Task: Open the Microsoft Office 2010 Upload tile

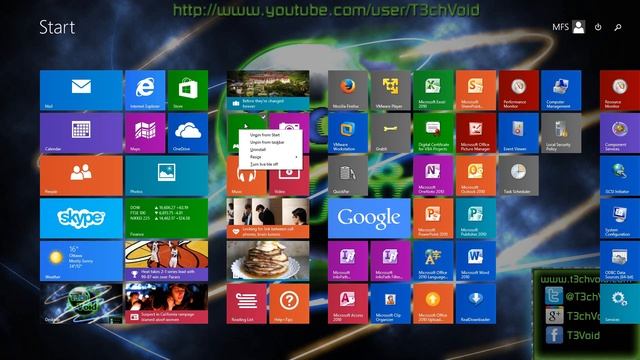Action: click(x=433, y=304)
